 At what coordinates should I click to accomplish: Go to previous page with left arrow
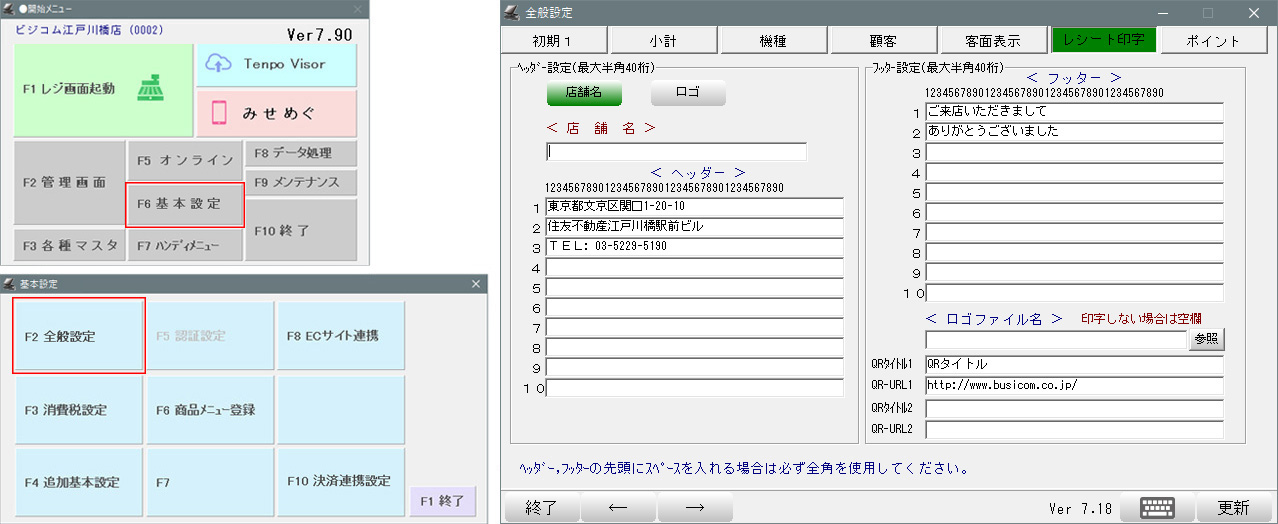coord(618,508)
